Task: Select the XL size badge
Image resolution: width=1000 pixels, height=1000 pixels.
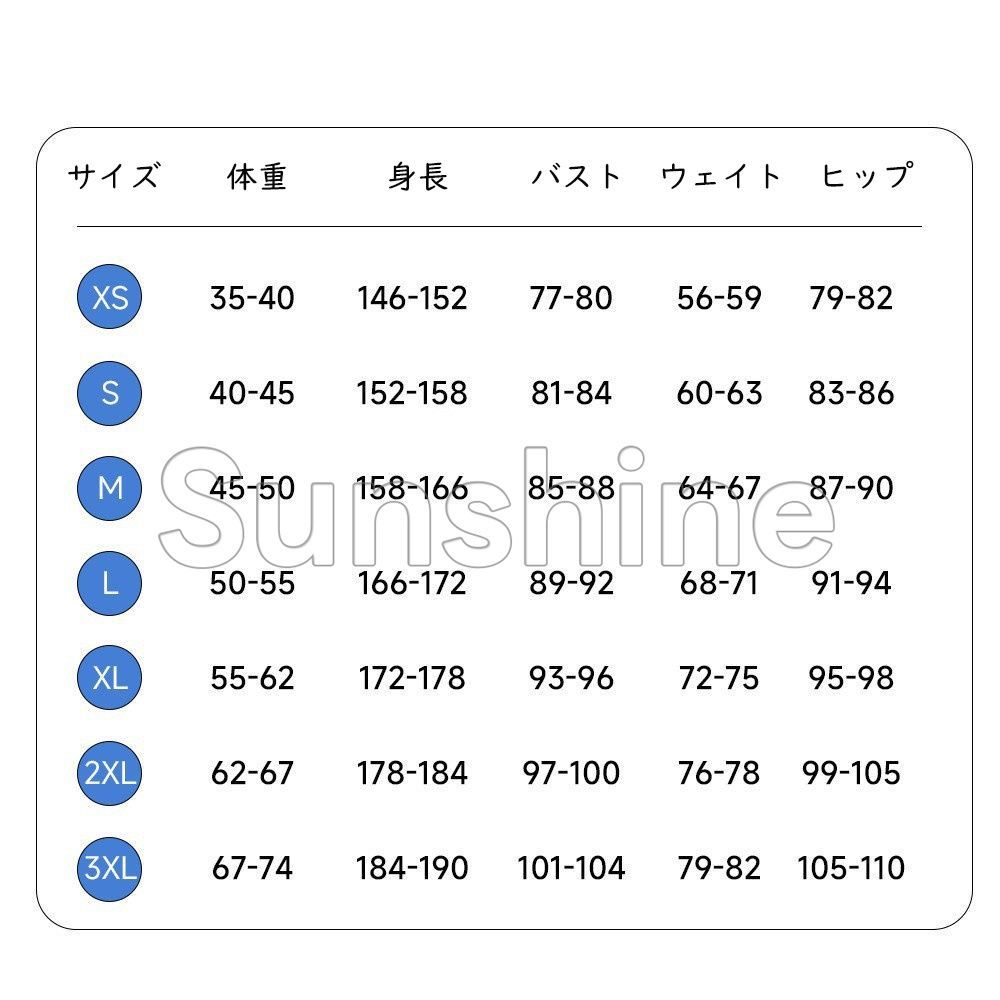Action: [x=109, y=677]
